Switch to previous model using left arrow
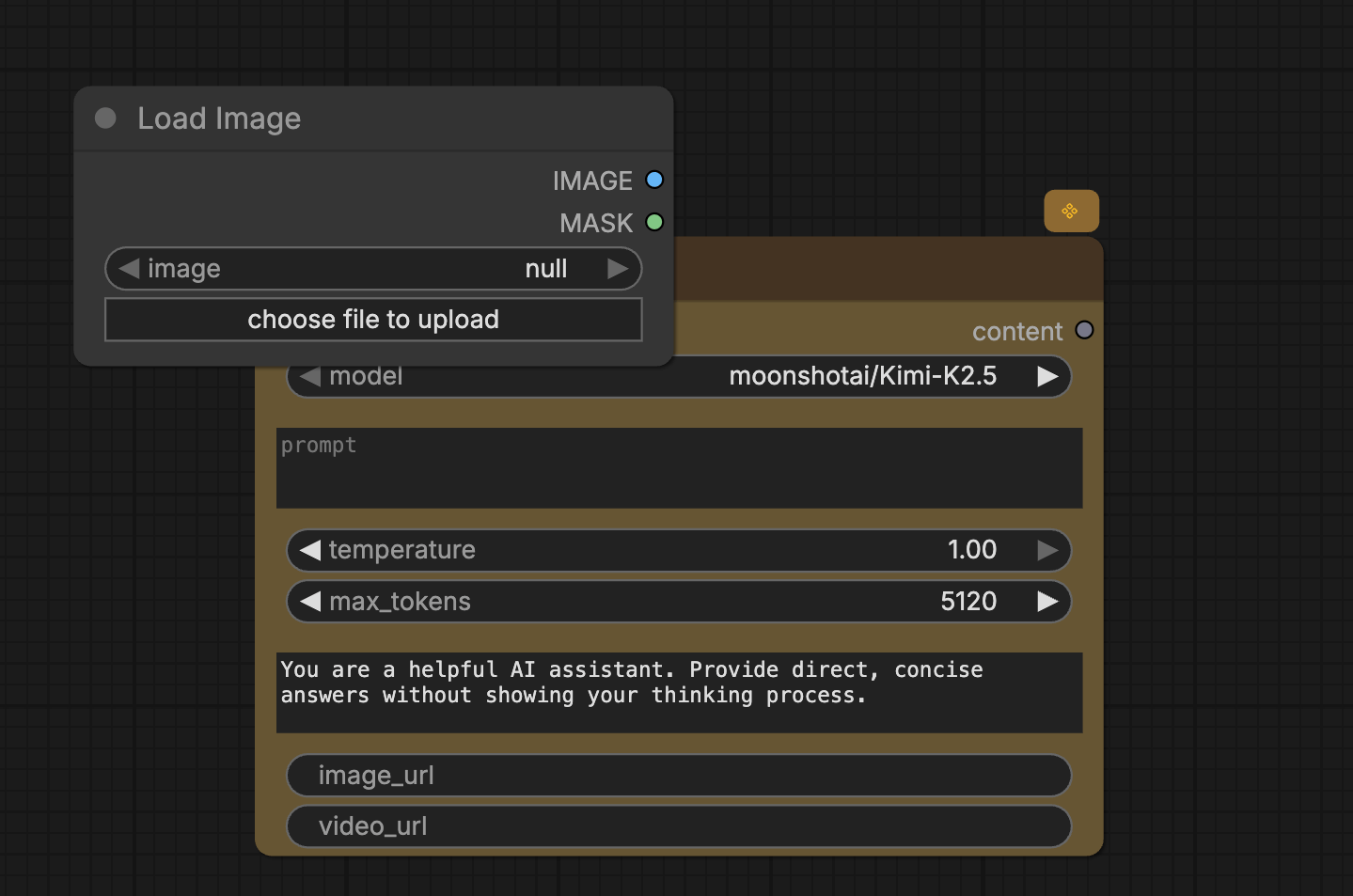The image size is (1353, 896). [310, 376]
